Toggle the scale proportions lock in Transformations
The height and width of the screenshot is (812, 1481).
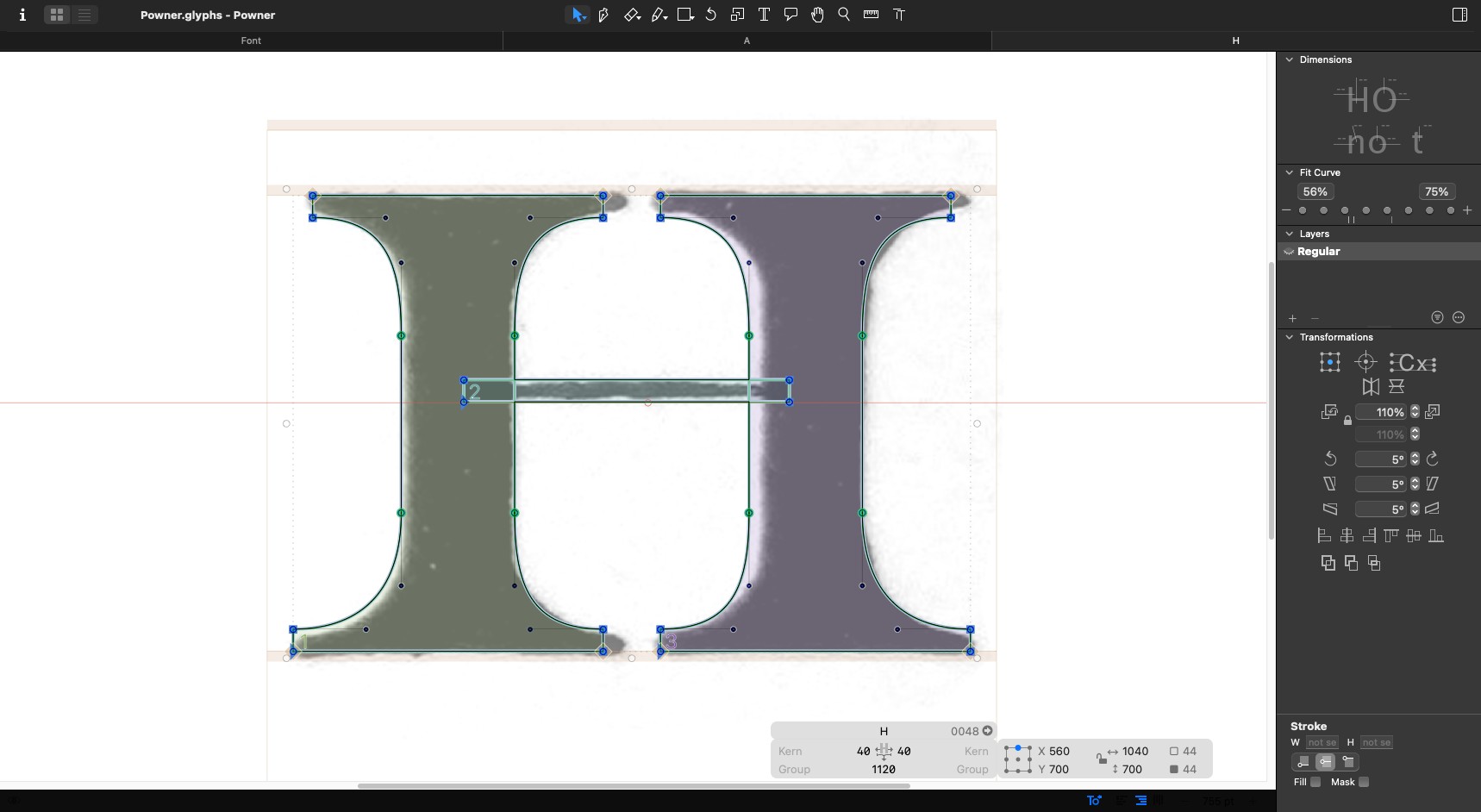click(1347, 421)
